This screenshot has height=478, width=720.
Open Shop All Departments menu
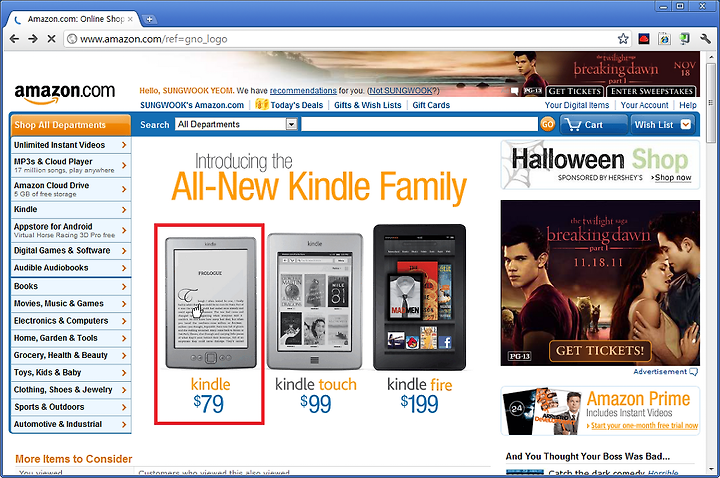71,125
